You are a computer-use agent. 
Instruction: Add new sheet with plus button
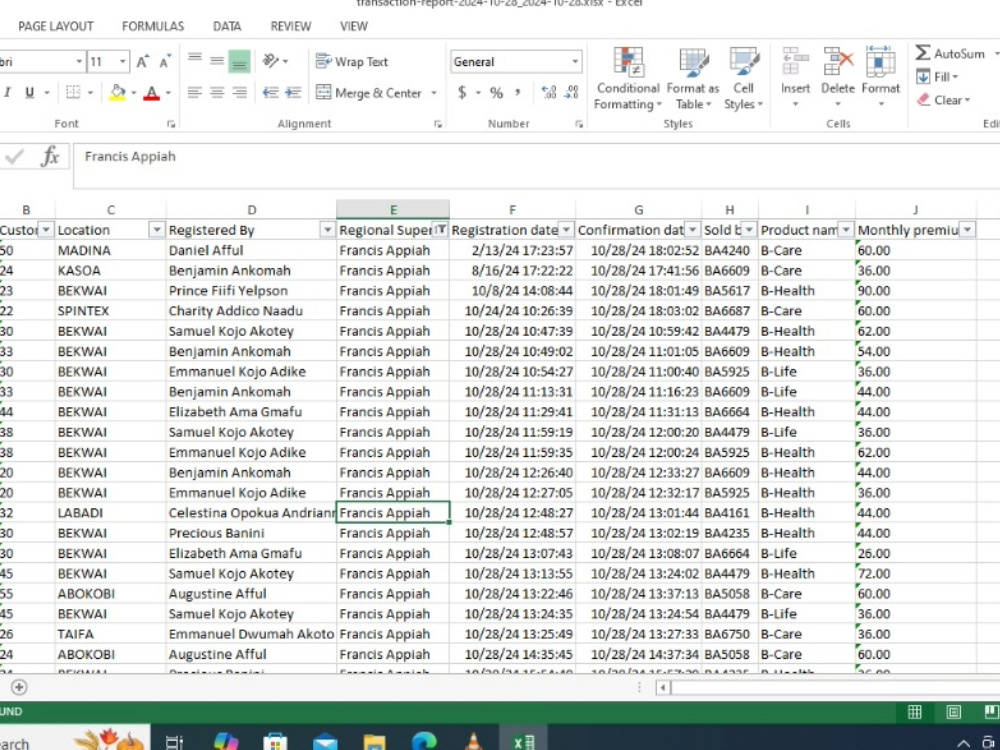coord(19,687)
